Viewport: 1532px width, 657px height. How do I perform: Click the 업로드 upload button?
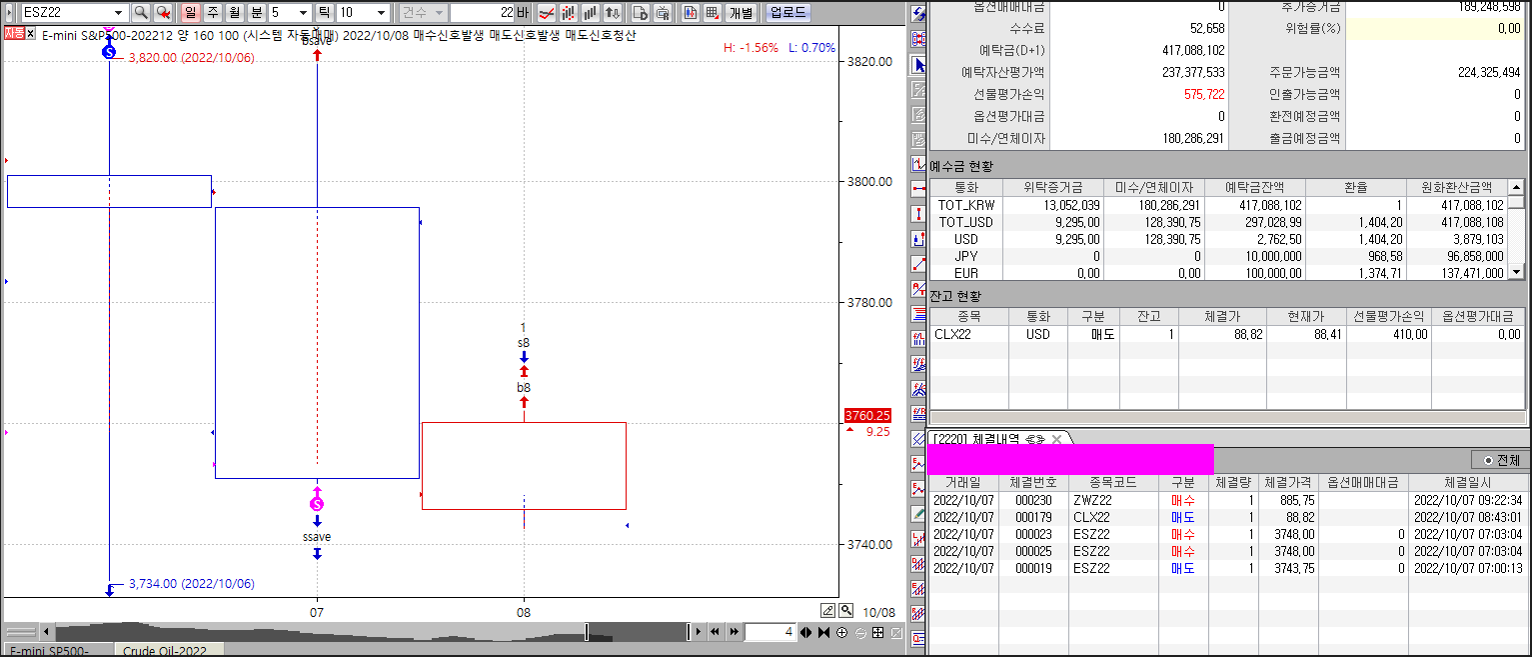pyautogui.click(x=788, y=13)
